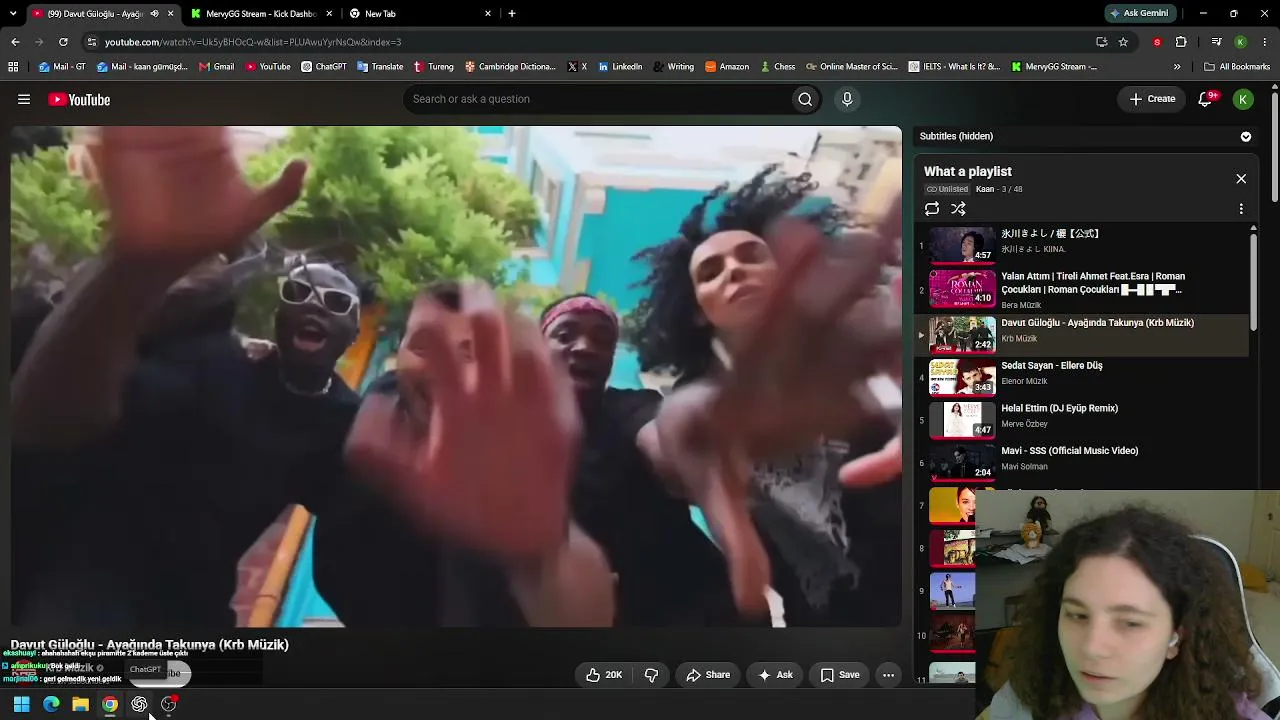1280x720 pixels.
Task: Open Chrome extensions puzzle icon
Action: click(x=1181, y=42)
